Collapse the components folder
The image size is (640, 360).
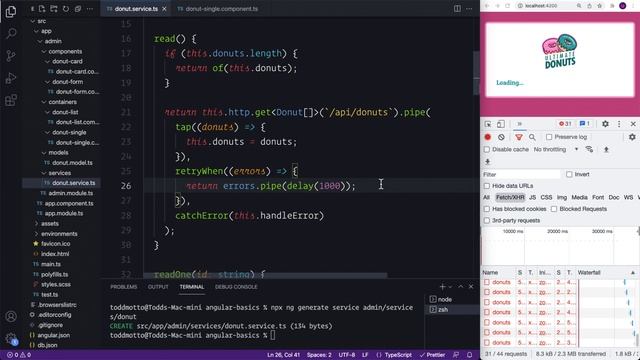(x=44, y=51)
